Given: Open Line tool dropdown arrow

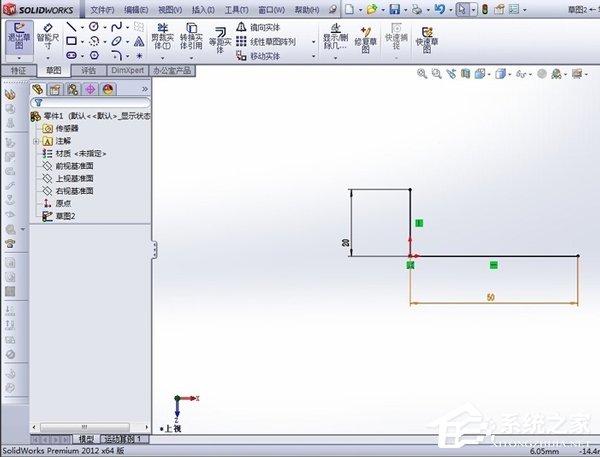Looking at the screenshot, I should pos(82,27).
